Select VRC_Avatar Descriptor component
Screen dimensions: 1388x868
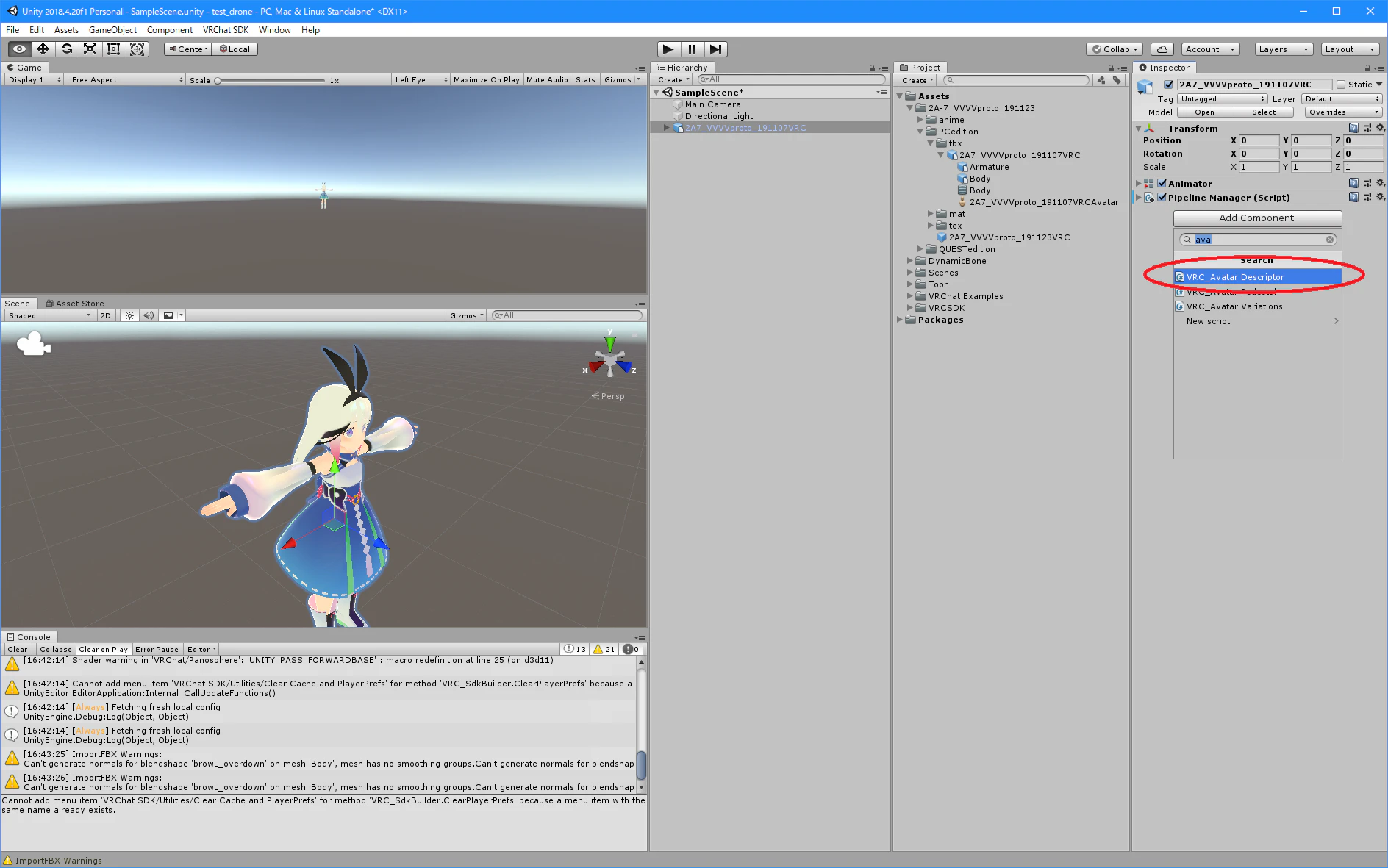tap(1258, 277)
